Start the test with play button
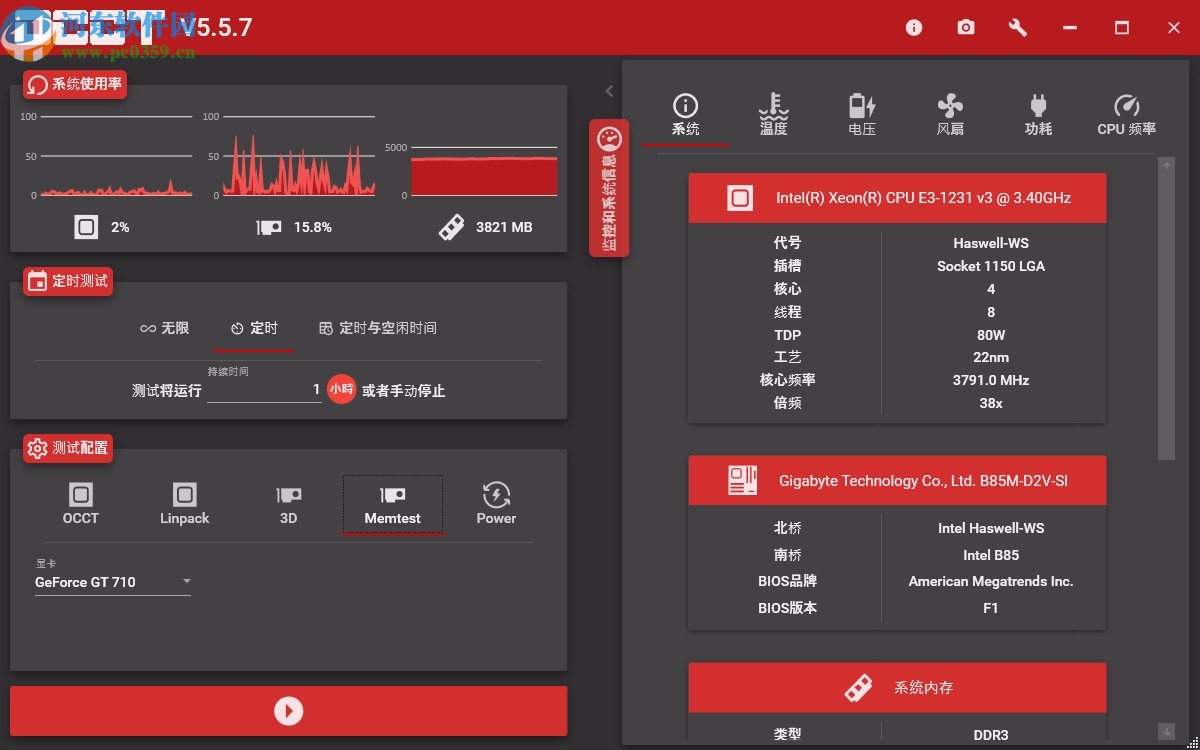 click(x=288, y=711)
